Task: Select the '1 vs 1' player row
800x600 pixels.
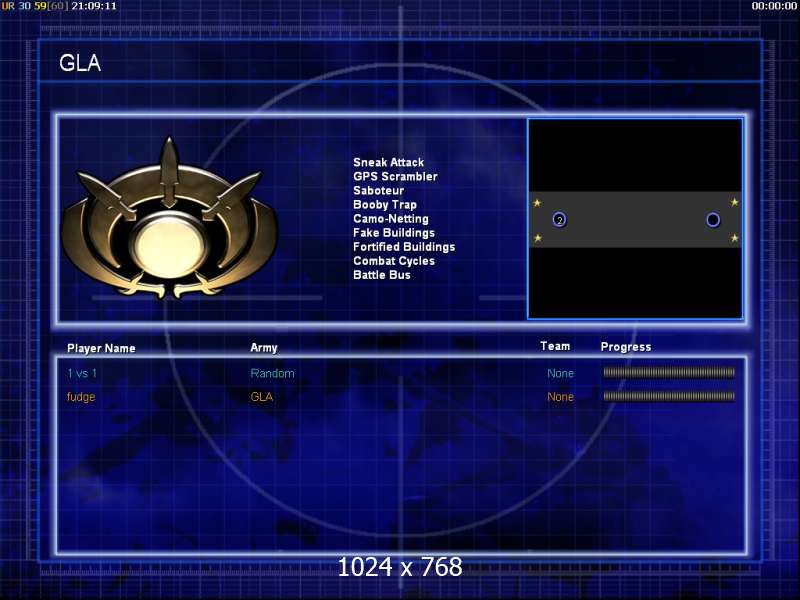Action: coord(401,373)
